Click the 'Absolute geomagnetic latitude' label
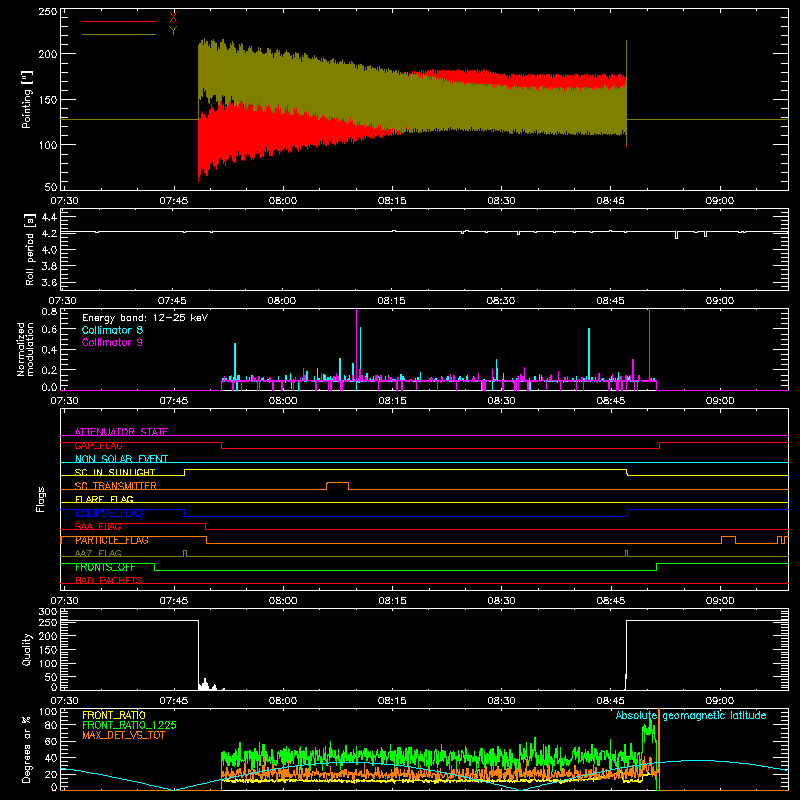The height and width of the screenshot is (800, 800). pyautogui.click(x=691, y=715)
